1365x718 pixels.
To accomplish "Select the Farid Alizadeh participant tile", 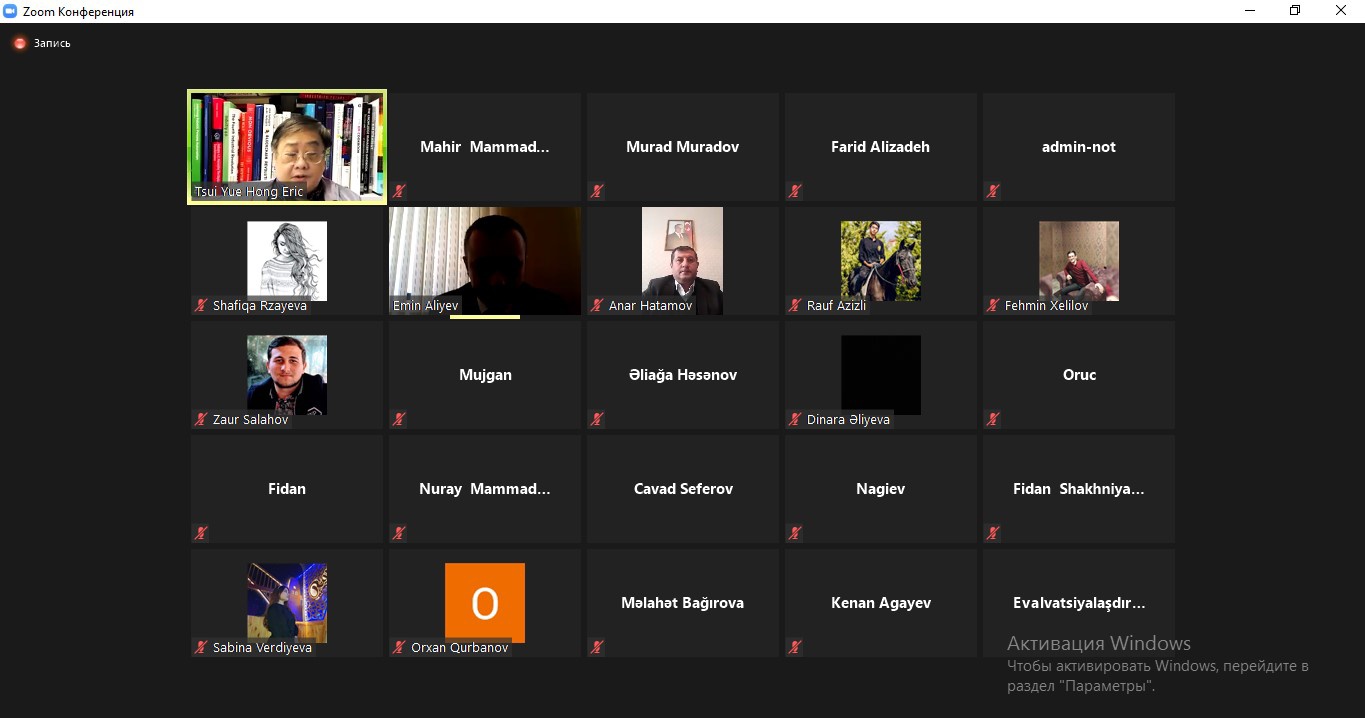I will tap(880, 147).
